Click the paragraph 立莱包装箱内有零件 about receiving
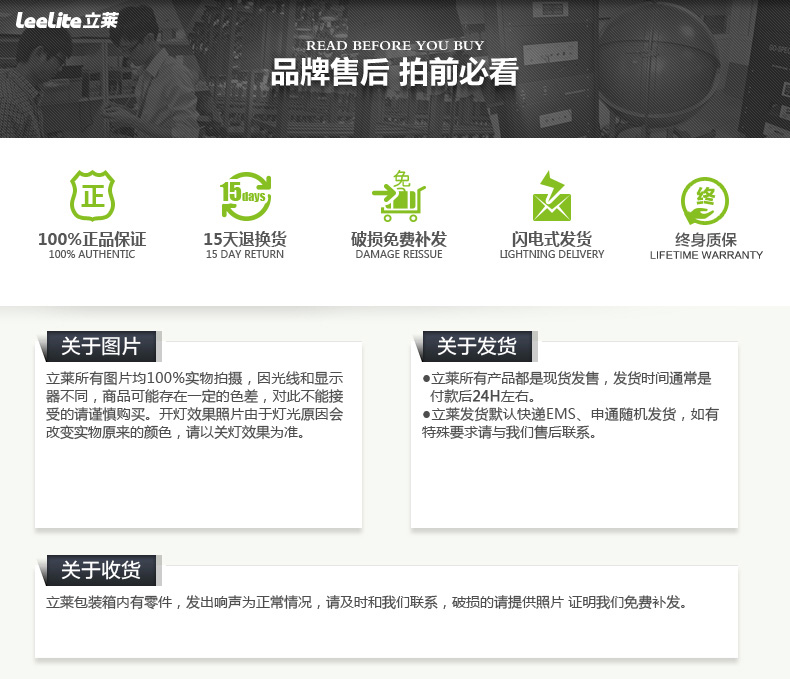 pos(367,602)
